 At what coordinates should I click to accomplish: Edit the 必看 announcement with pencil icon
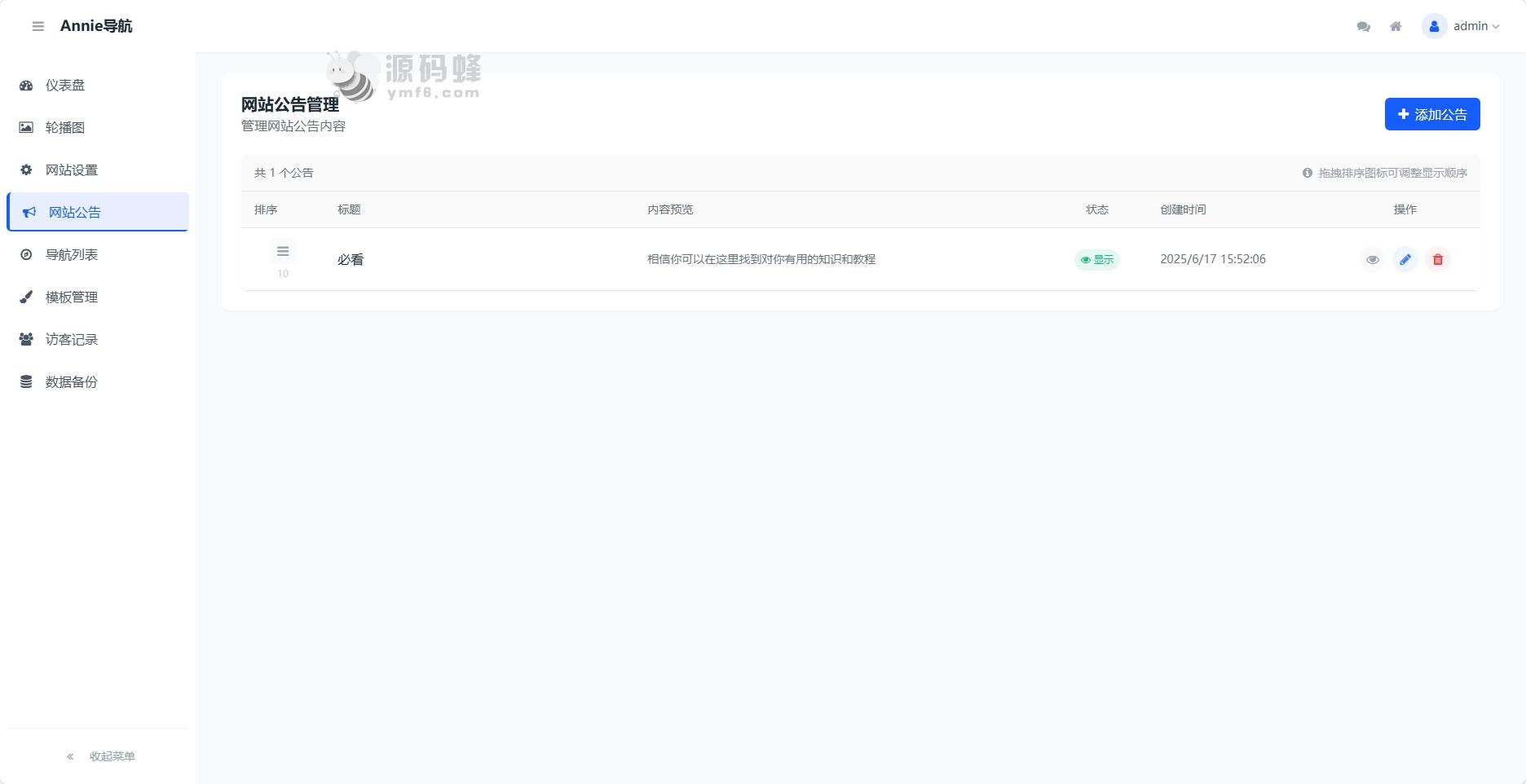(x=1405, y=259)
